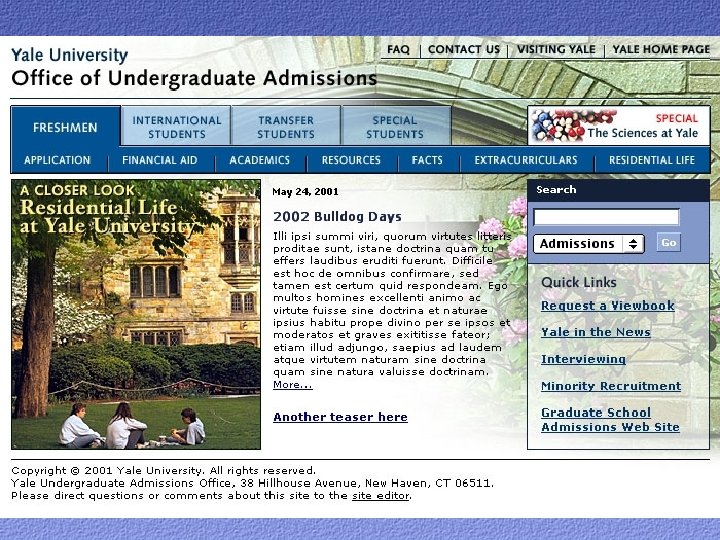
Task: Expand the Admissions search scope dropdown
Action: 589,244
